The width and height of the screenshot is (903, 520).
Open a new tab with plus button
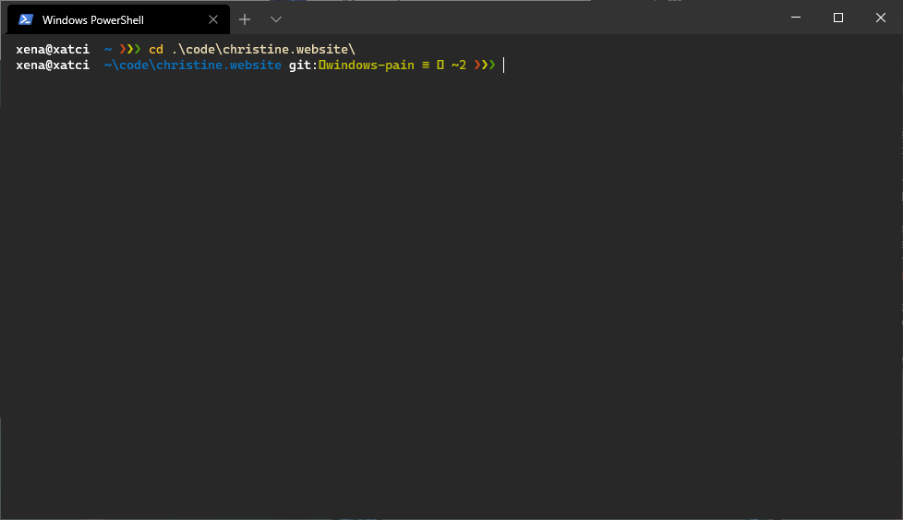244,20
